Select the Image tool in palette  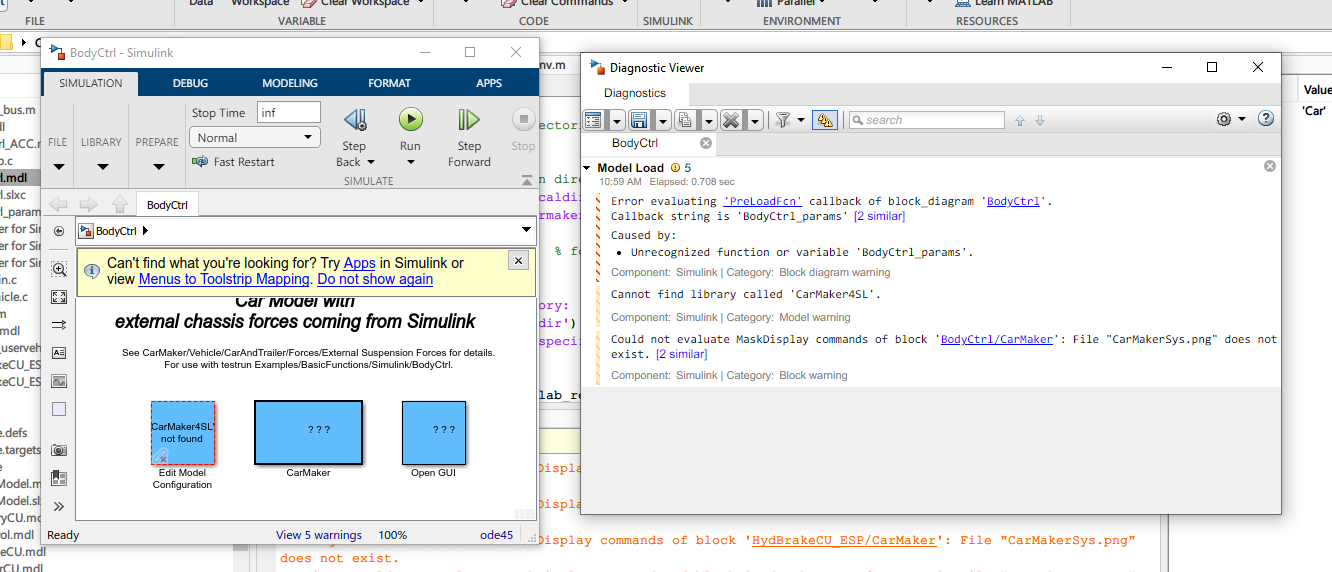pos(59,381)
